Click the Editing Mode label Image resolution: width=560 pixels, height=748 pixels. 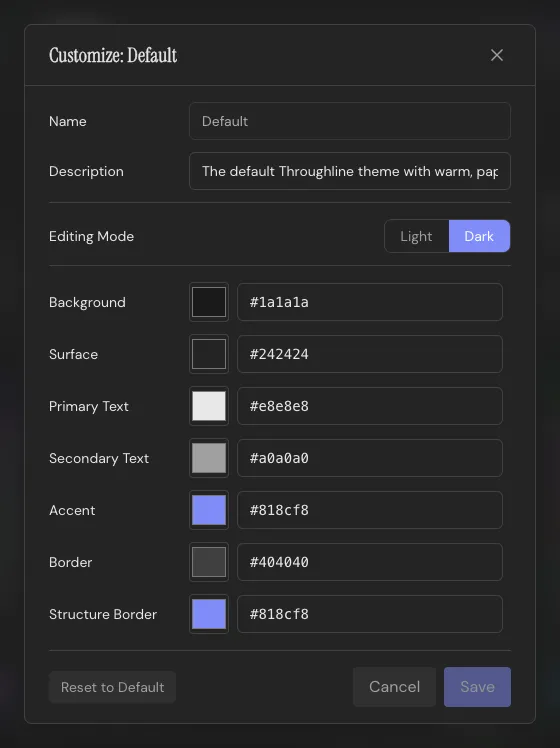(x=92, y=237)
